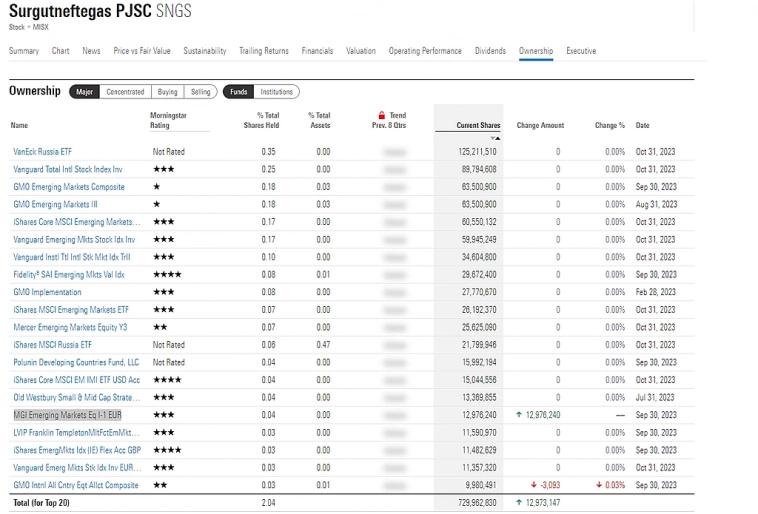The image size is (758, 514).
Task: Switch to Price vs Fair Value tab
Action: pyautogui.click(x=142, y=51)
